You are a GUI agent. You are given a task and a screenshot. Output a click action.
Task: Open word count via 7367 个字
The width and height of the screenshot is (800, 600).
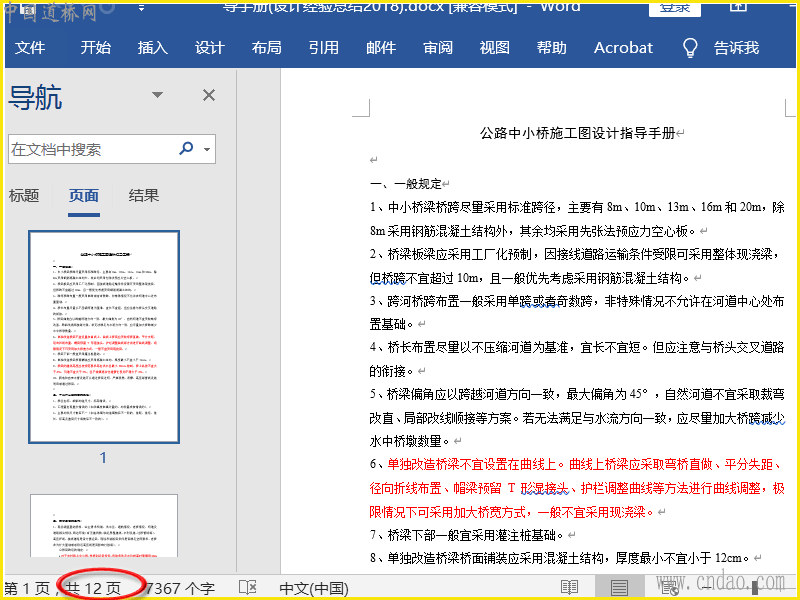coord(180,588)
